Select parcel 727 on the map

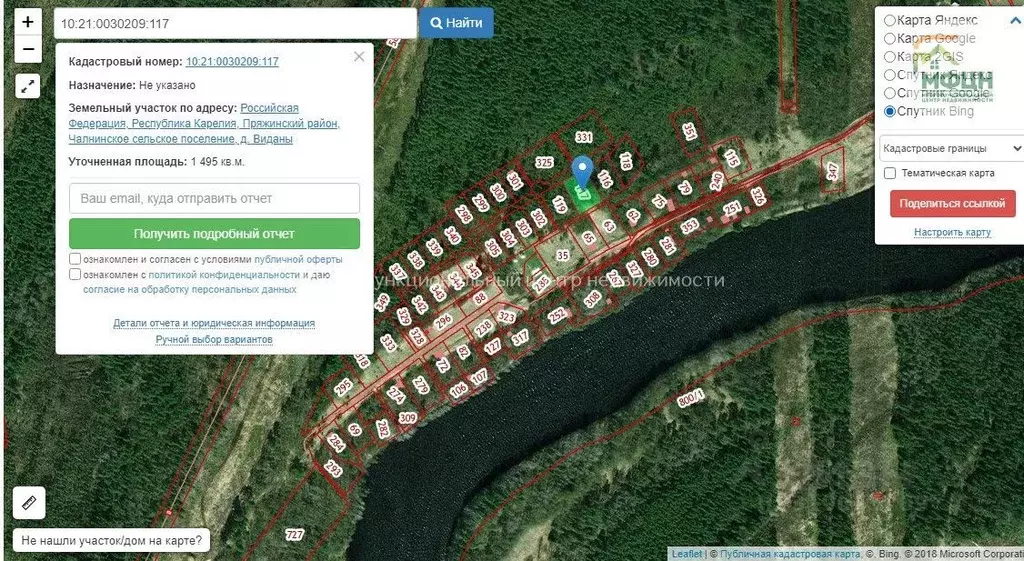295,535
